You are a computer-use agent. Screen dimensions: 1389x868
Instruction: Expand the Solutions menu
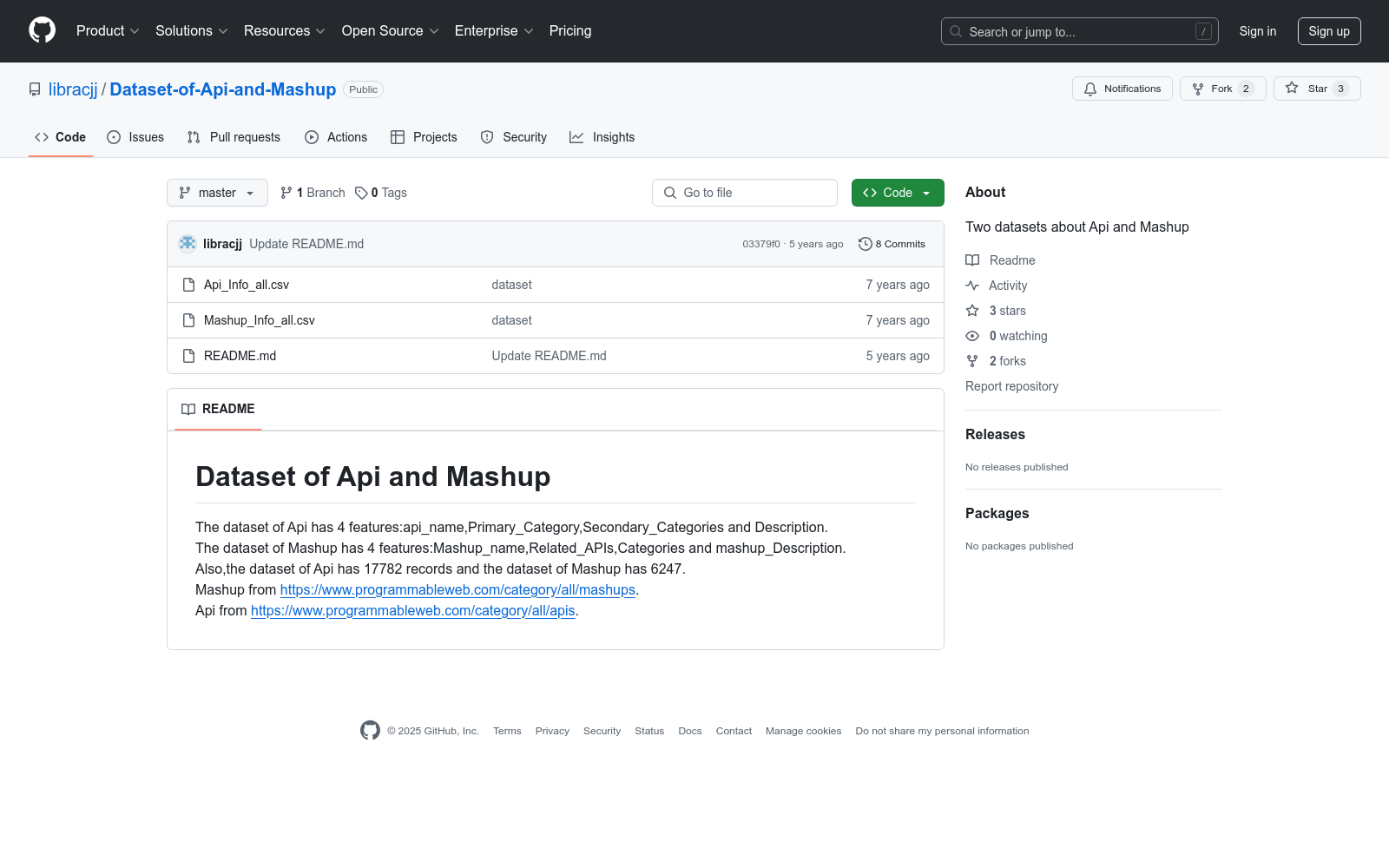point(192,31)
